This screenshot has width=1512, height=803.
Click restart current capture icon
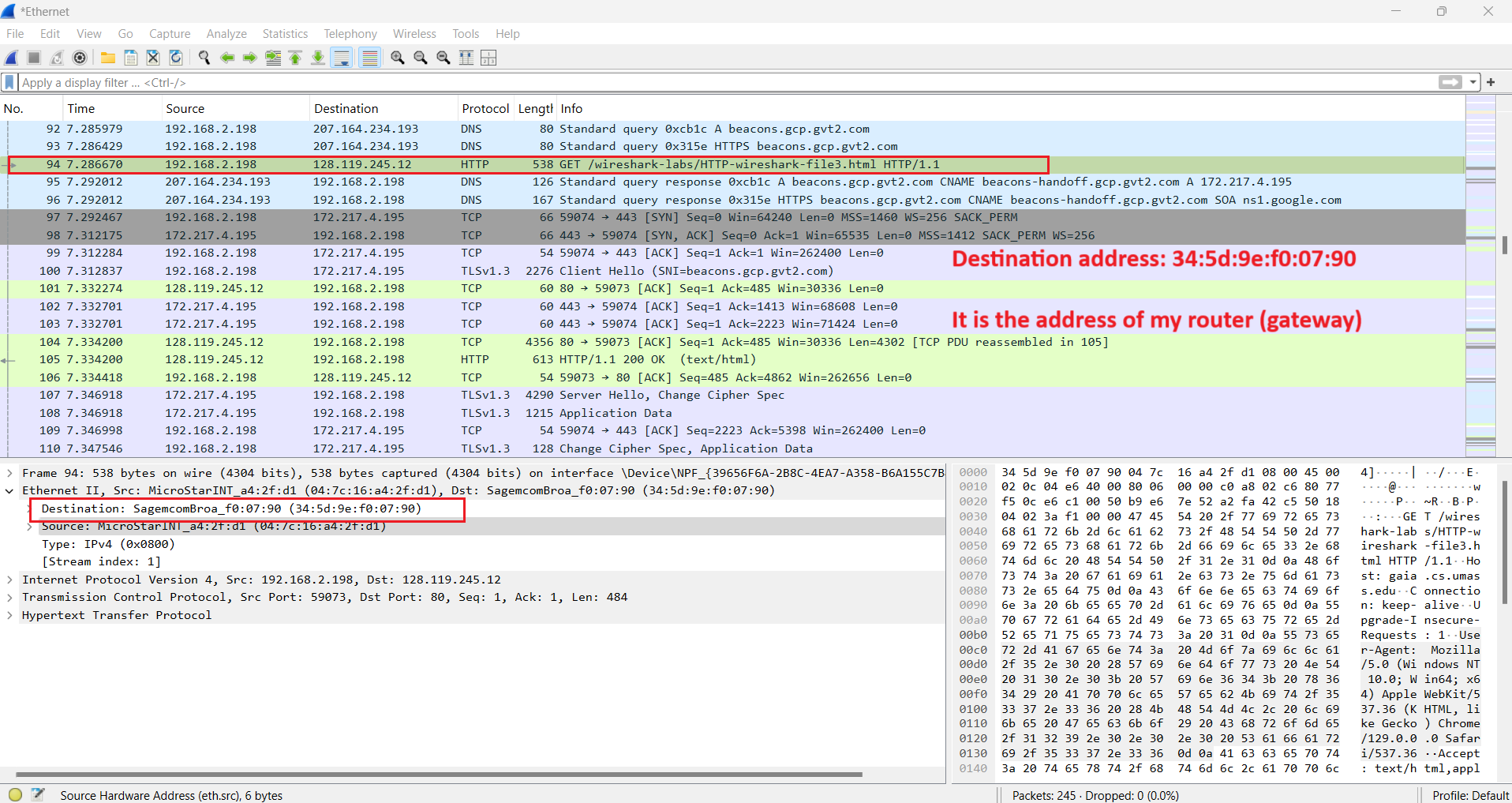point(57,58)
